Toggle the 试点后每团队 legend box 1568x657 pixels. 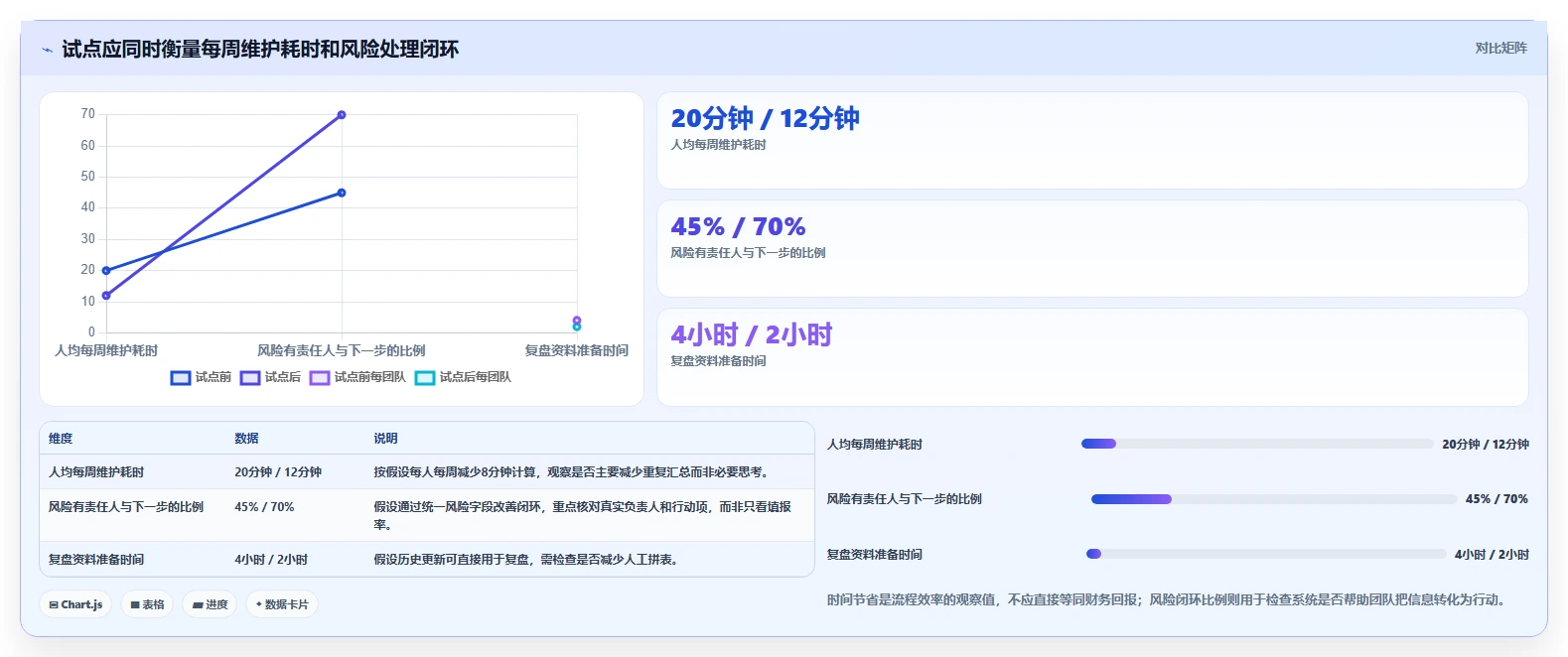425,377
